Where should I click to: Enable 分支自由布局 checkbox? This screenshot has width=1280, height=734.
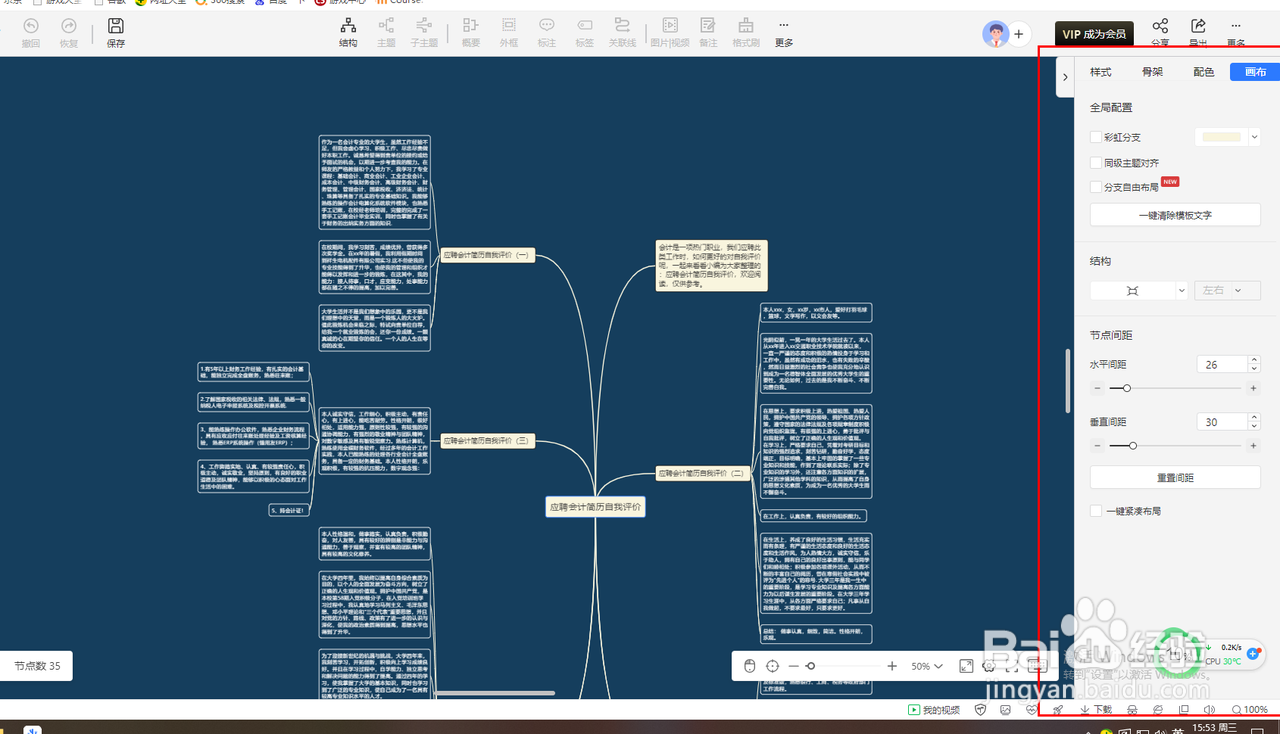1096,187
